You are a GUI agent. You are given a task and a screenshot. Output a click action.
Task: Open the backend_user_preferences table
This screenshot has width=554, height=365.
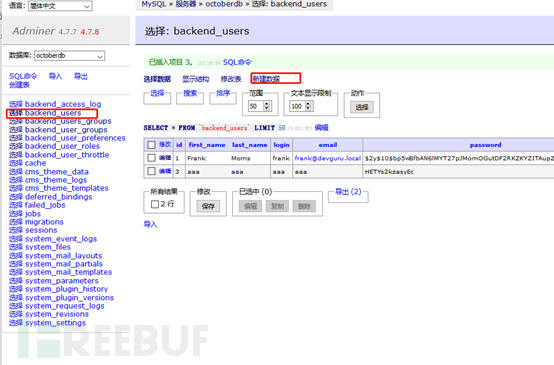[75, 138]
